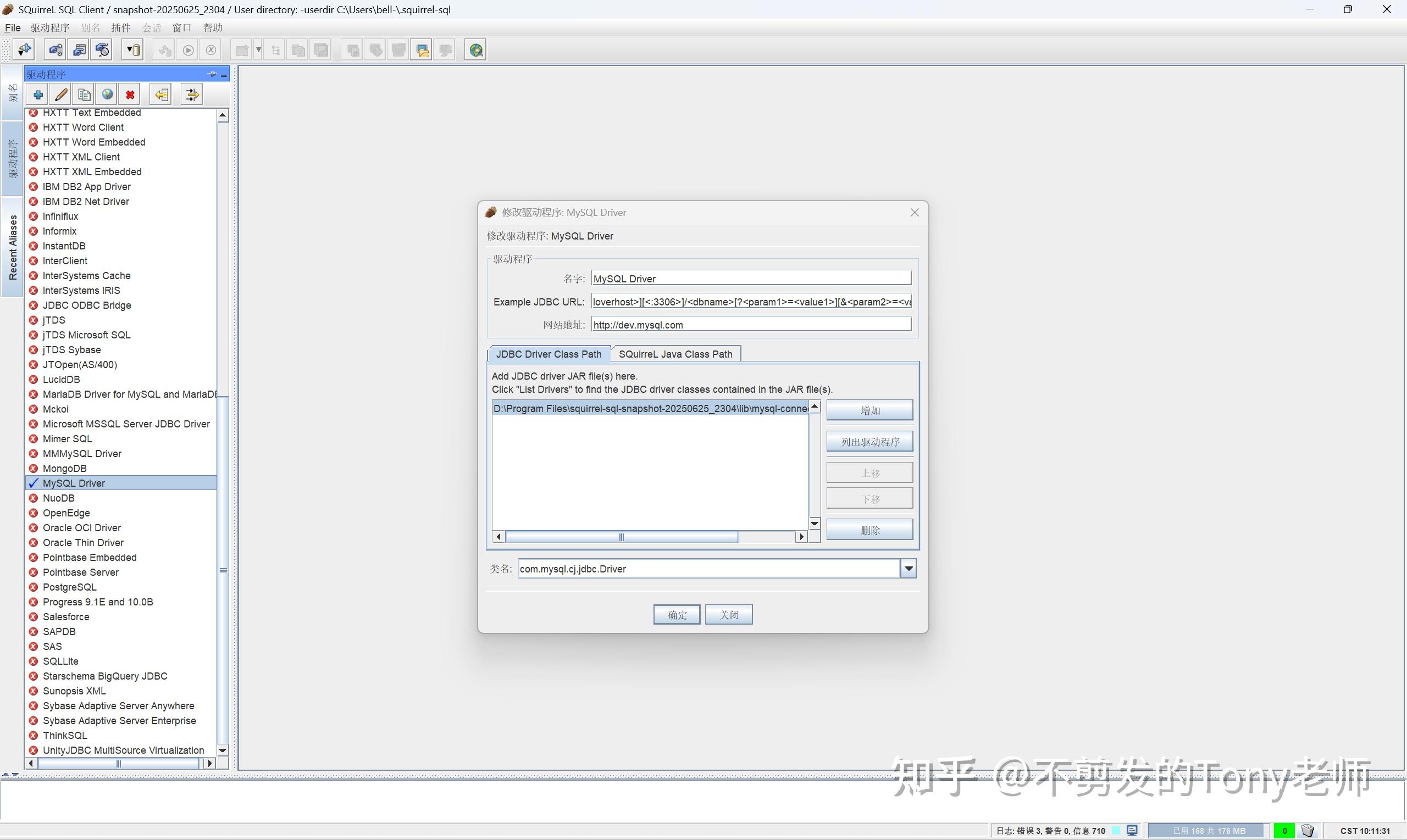1407x840 pixels.
Task: Click the 确定 button to confirm
Action: (x=676, y=614)
